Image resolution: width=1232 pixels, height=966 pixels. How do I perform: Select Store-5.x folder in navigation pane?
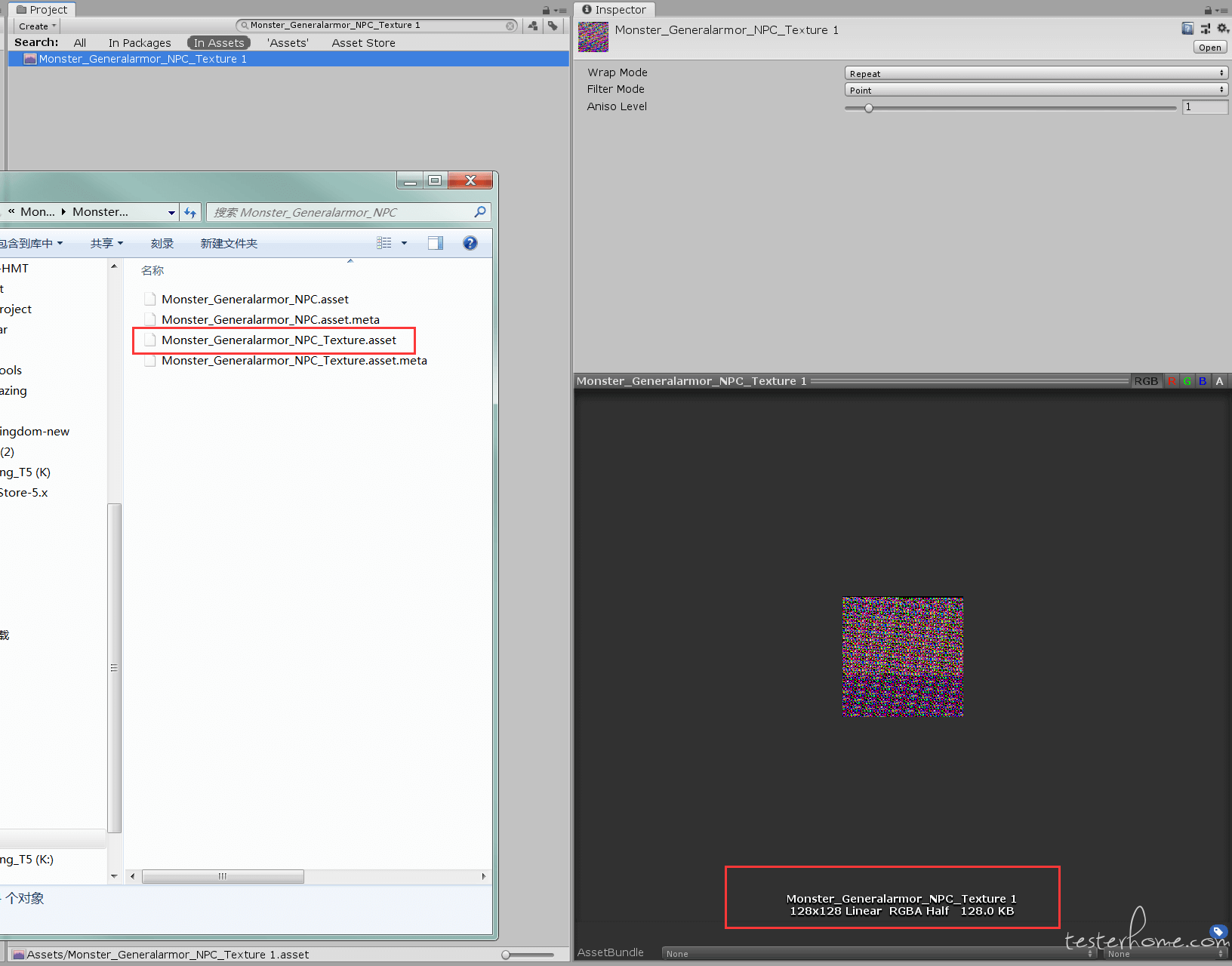click(24, 493)
